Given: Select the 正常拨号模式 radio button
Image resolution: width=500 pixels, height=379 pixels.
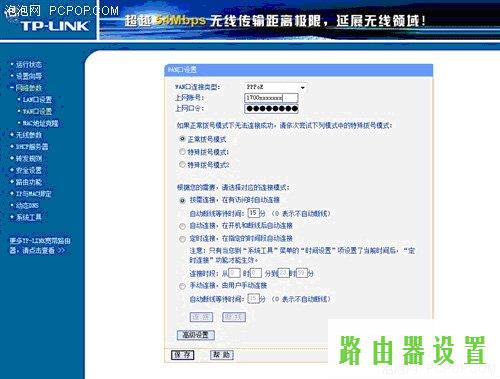Looking at the screenshot, I should click(x=182, y=139).
